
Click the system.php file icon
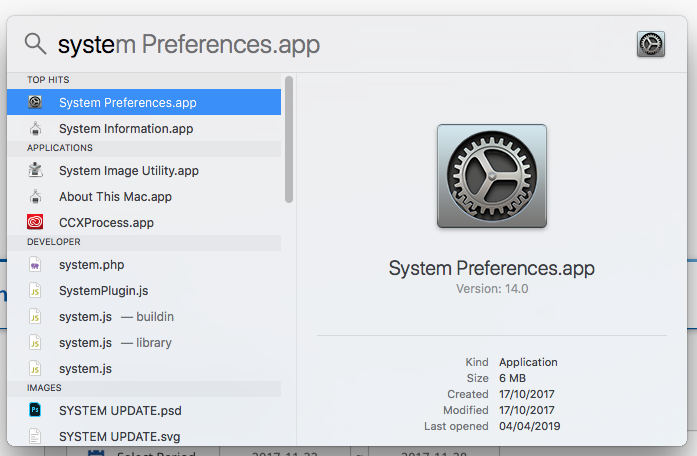click(x=35, y=265)
